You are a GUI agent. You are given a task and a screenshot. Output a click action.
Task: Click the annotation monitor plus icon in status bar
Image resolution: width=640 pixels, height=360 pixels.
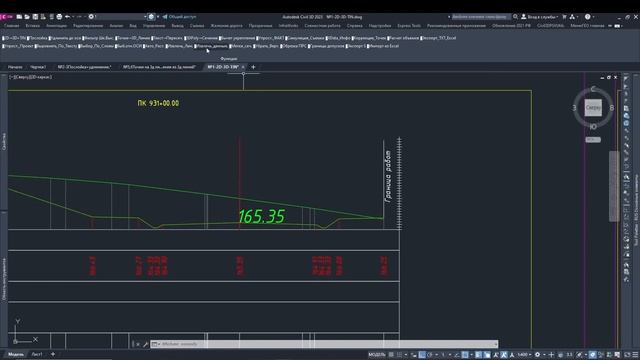coord(551,355)
